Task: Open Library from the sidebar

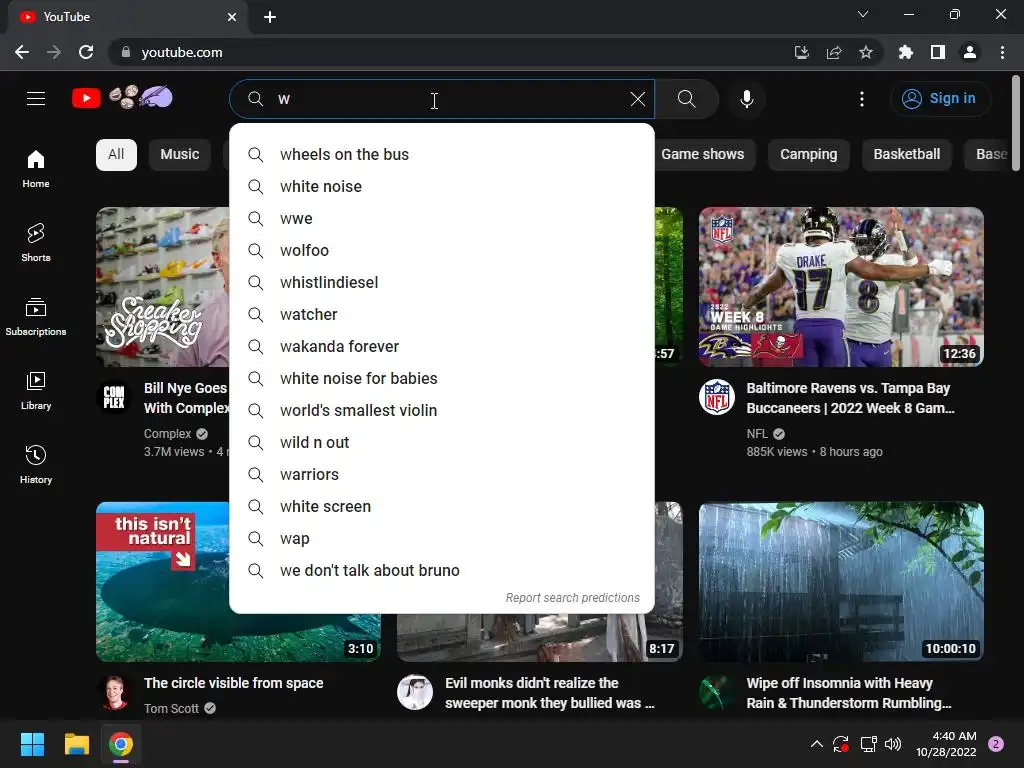Action: [x=36, y=391]
